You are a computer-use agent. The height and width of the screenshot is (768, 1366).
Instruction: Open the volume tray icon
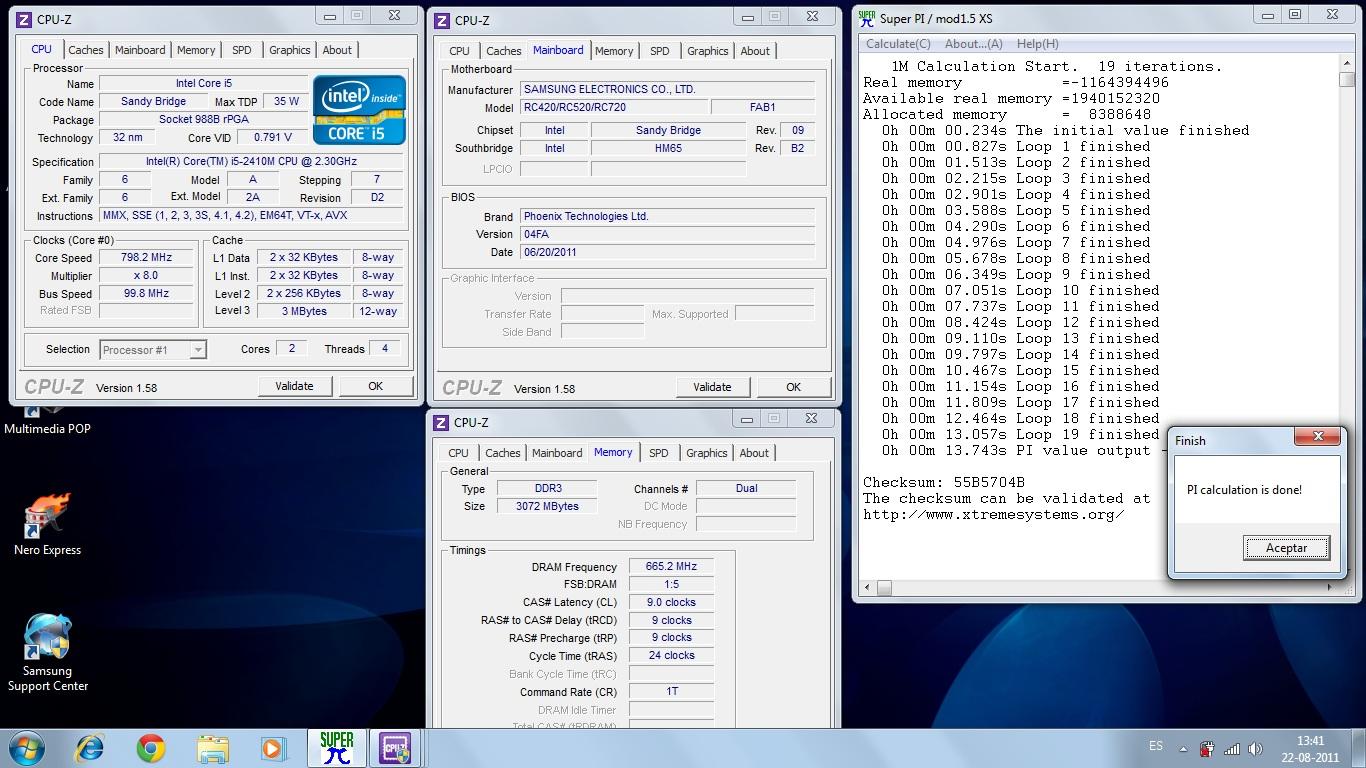pos(1256,749)
